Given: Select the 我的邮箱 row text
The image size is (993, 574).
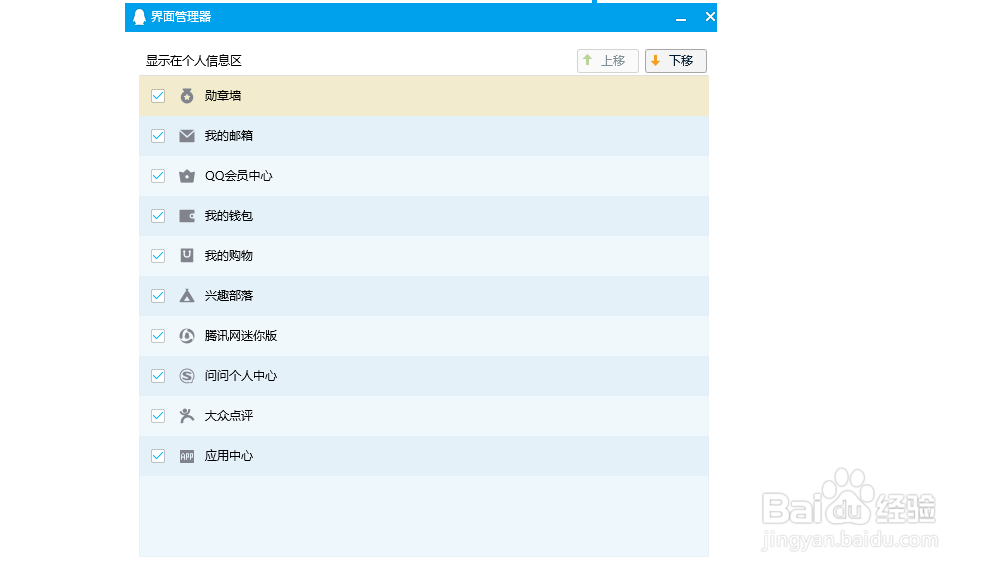Looking at the screenshot, I should (x=229, y=136).
